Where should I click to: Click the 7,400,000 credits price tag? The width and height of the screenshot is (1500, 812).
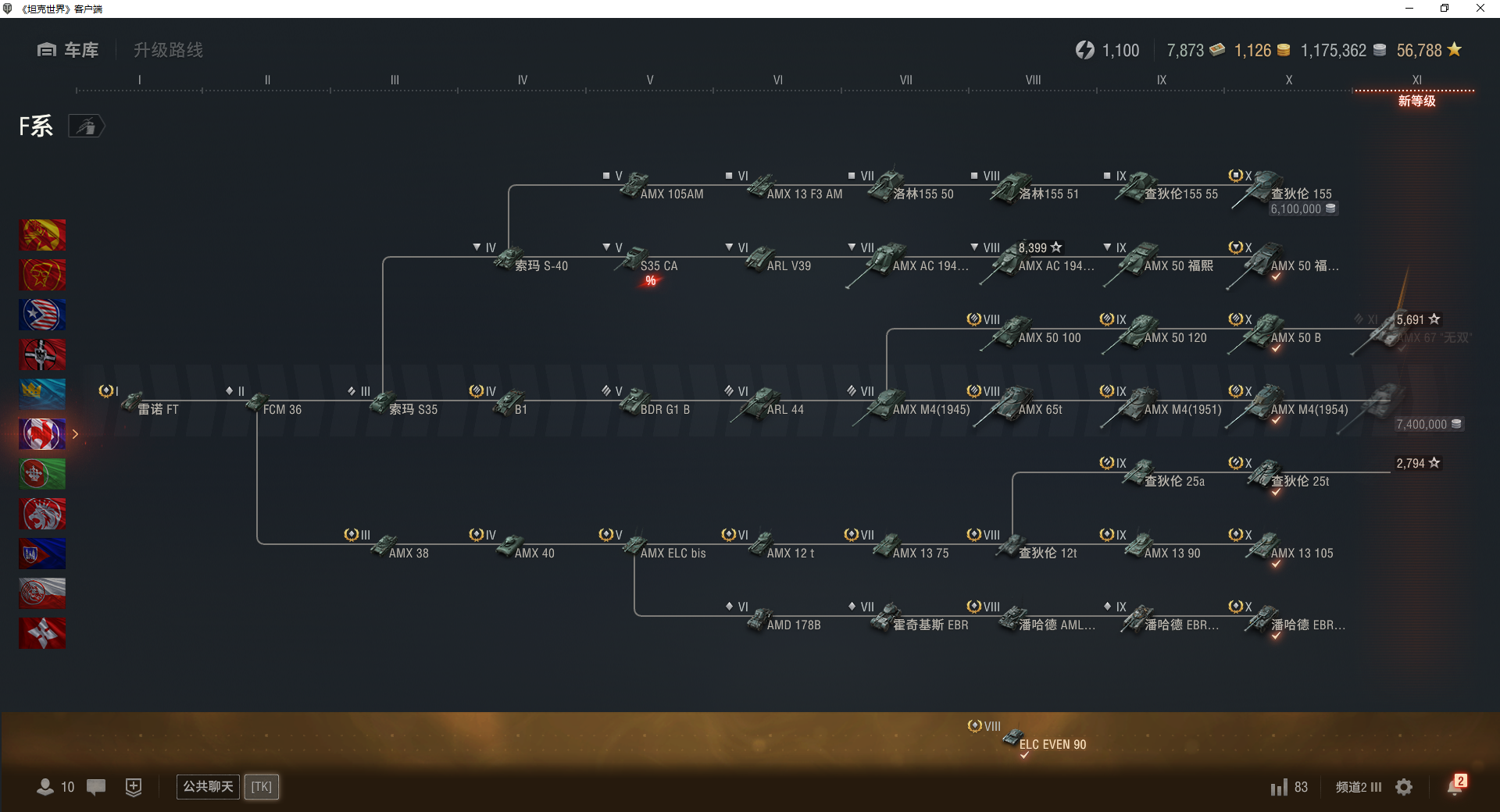point(1429,424)
